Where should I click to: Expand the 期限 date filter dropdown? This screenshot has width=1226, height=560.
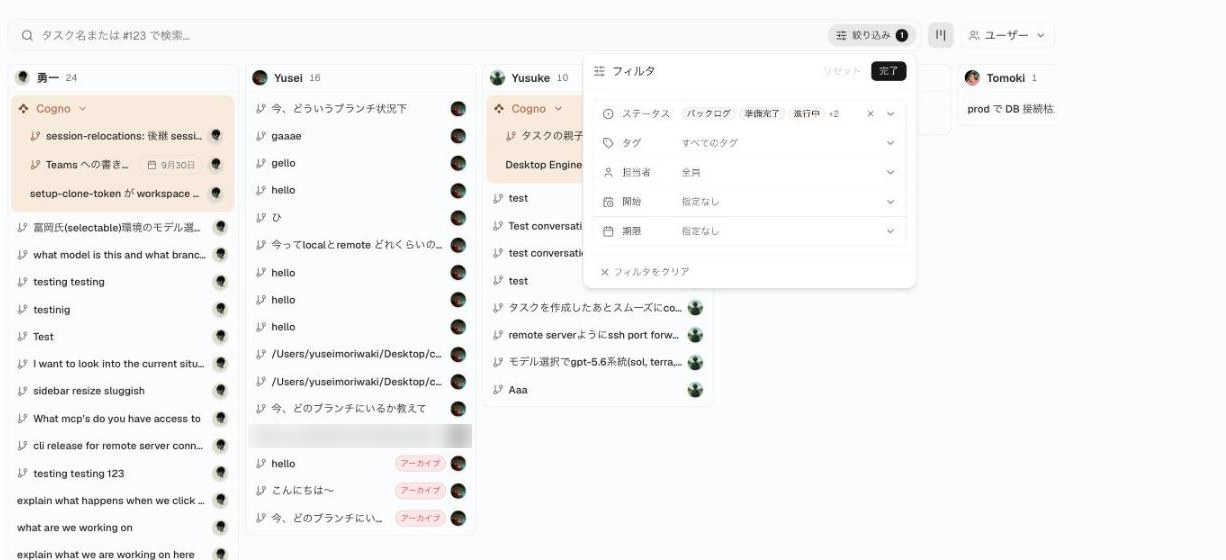(890, 231)
